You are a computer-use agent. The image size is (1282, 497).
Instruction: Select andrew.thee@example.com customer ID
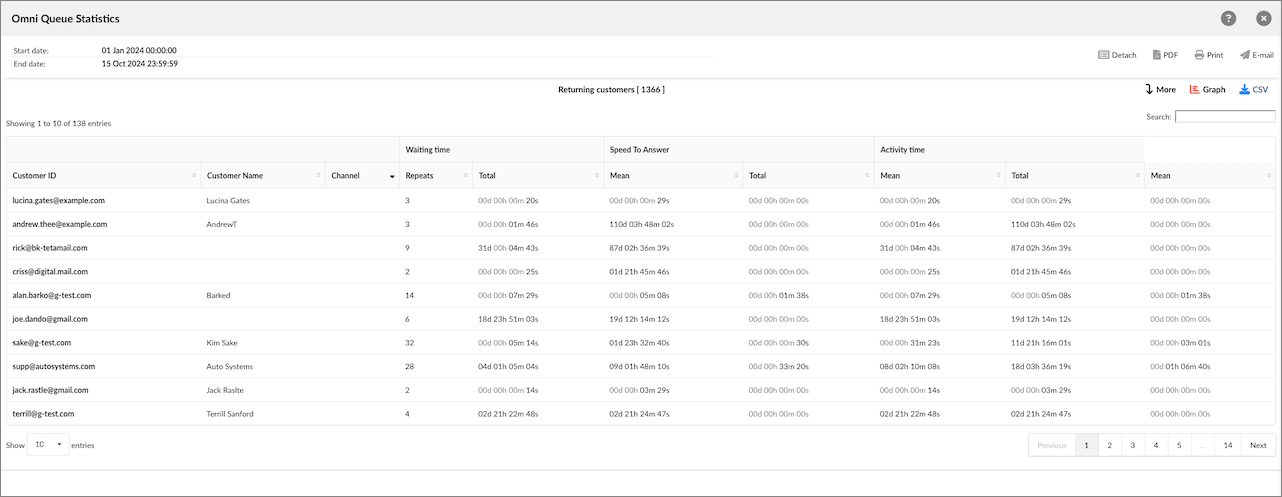pyautogui.click(x=59, y=224)
